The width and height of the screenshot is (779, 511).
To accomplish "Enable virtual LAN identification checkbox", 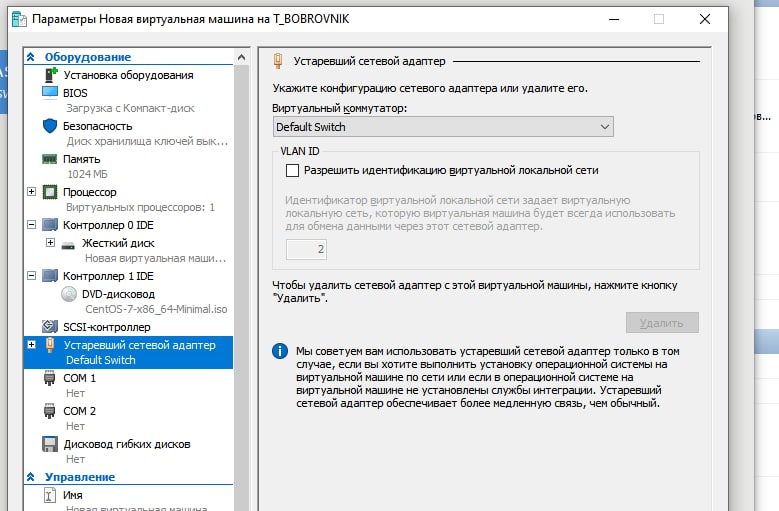I will click(292, 170).
